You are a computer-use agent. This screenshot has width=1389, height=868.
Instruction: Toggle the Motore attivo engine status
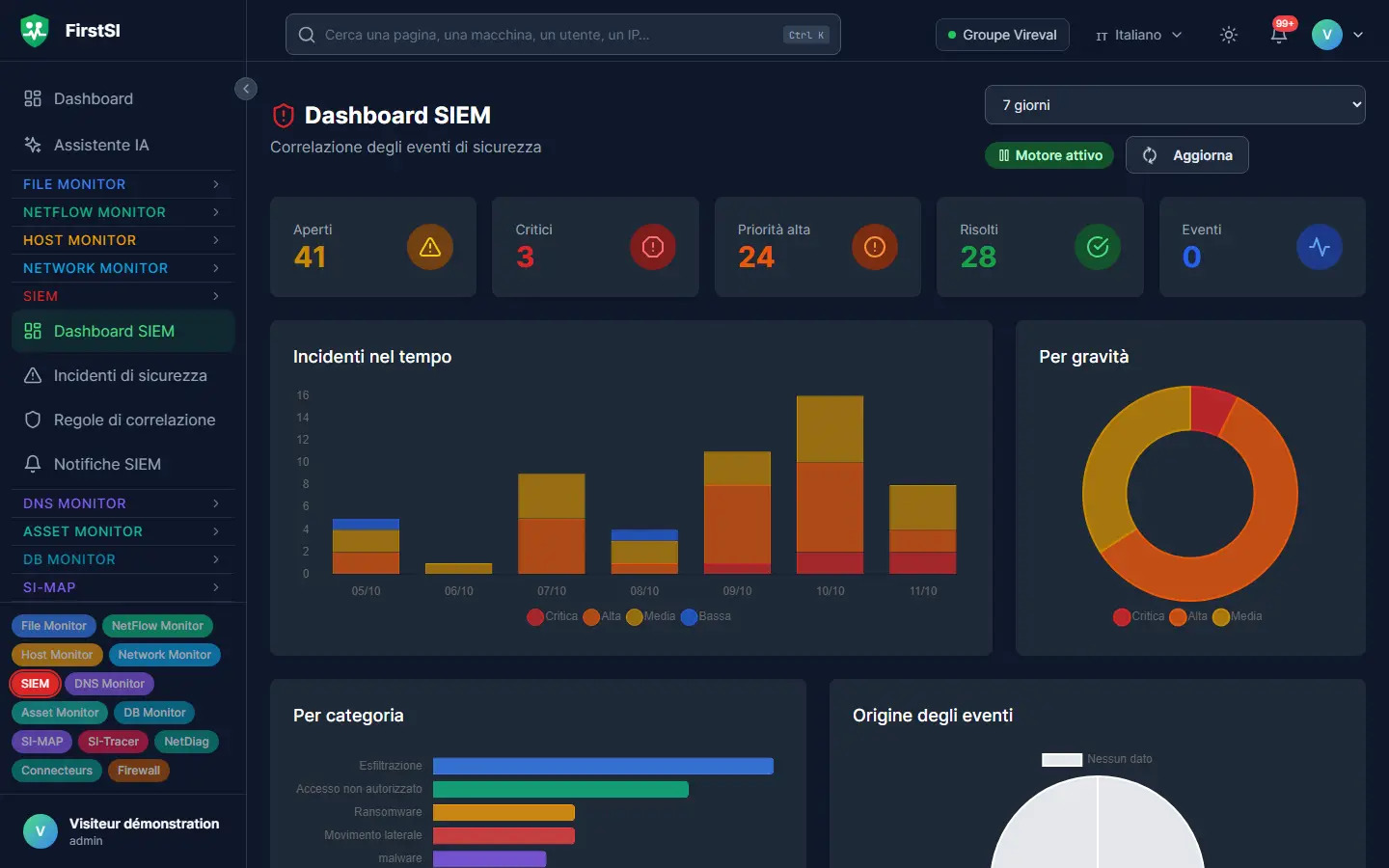click(1049, 155)
